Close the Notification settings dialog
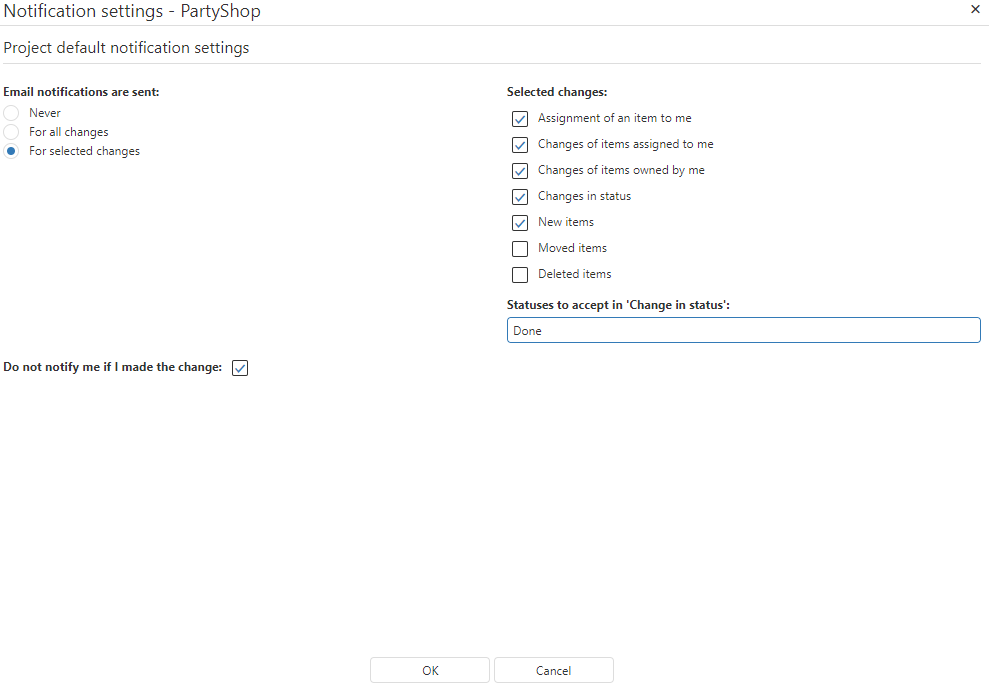 pos(975,9)
